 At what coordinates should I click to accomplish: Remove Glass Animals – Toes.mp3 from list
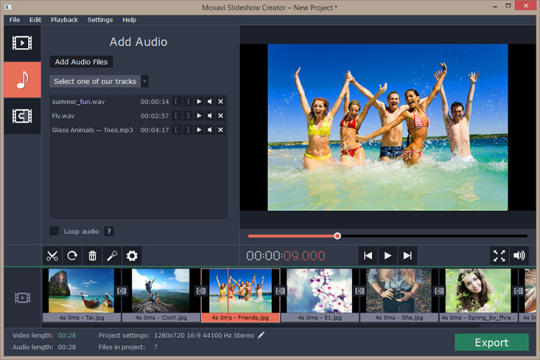(220, 130)
